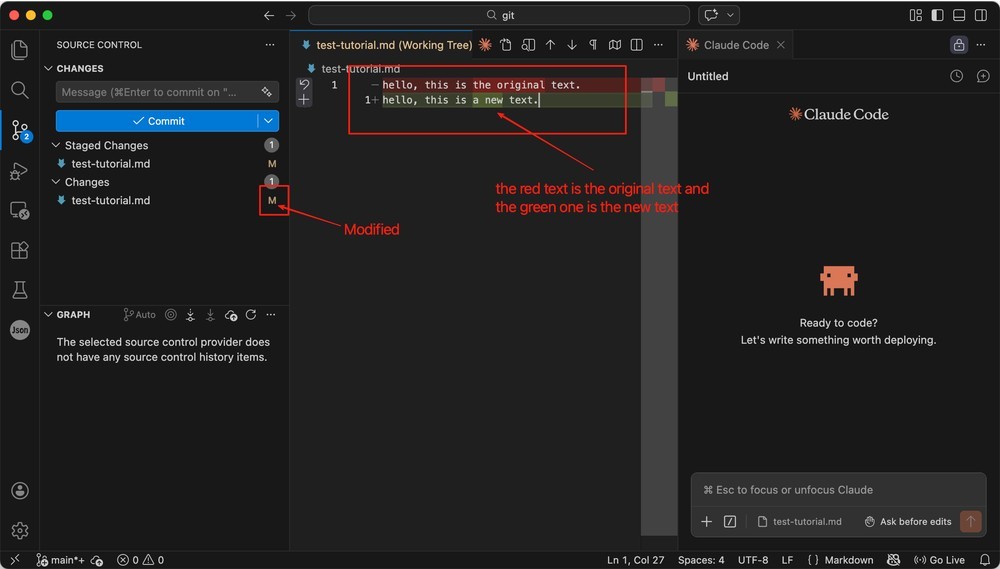Click Auto branch filter in Graph
The height and width of the screenshot is (569, 1000).
coord(139,314)
